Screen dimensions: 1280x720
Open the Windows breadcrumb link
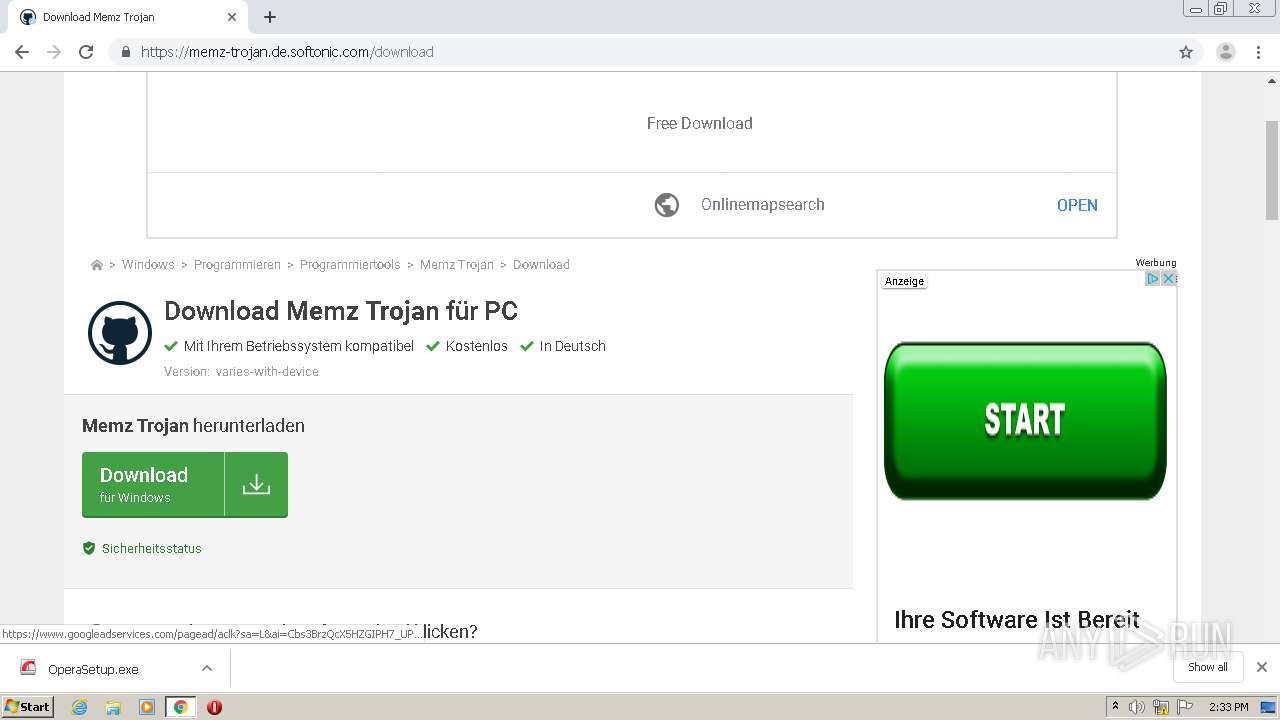tap(148, 265)
